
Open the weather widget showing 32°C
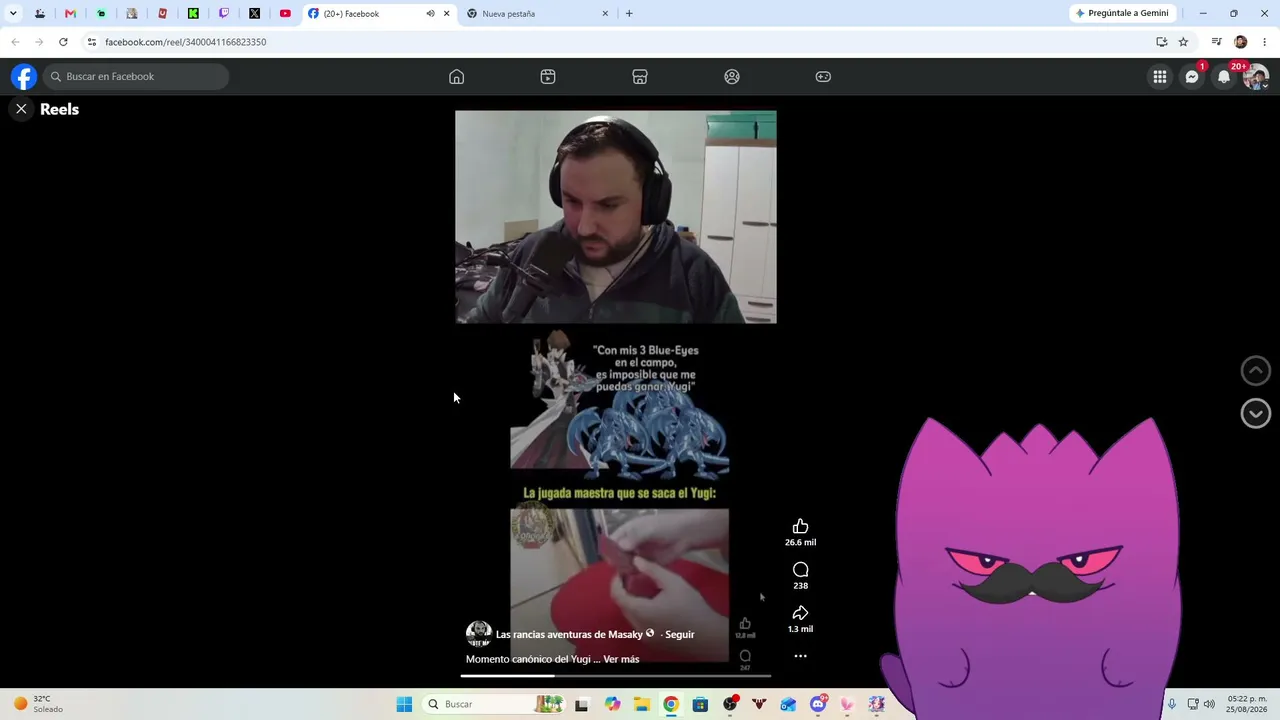click(x=38, y=704)
